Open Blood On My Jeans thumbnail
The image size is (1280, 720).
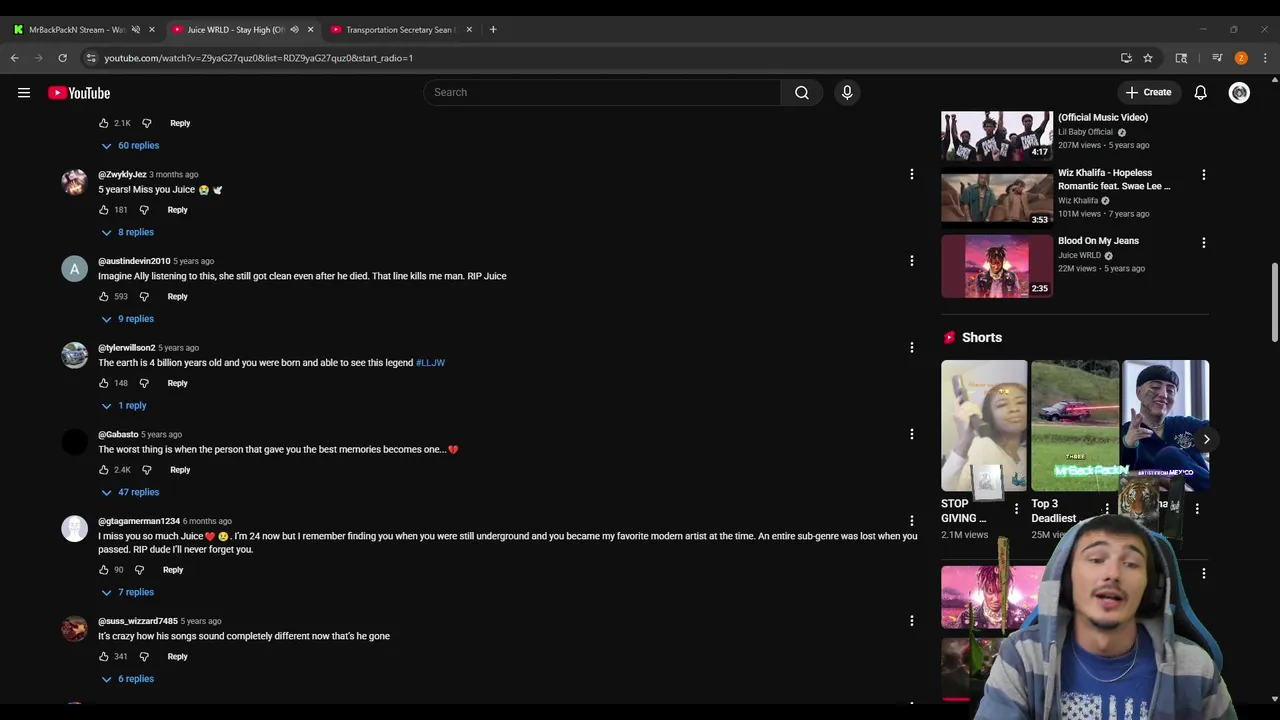(997, 266)
